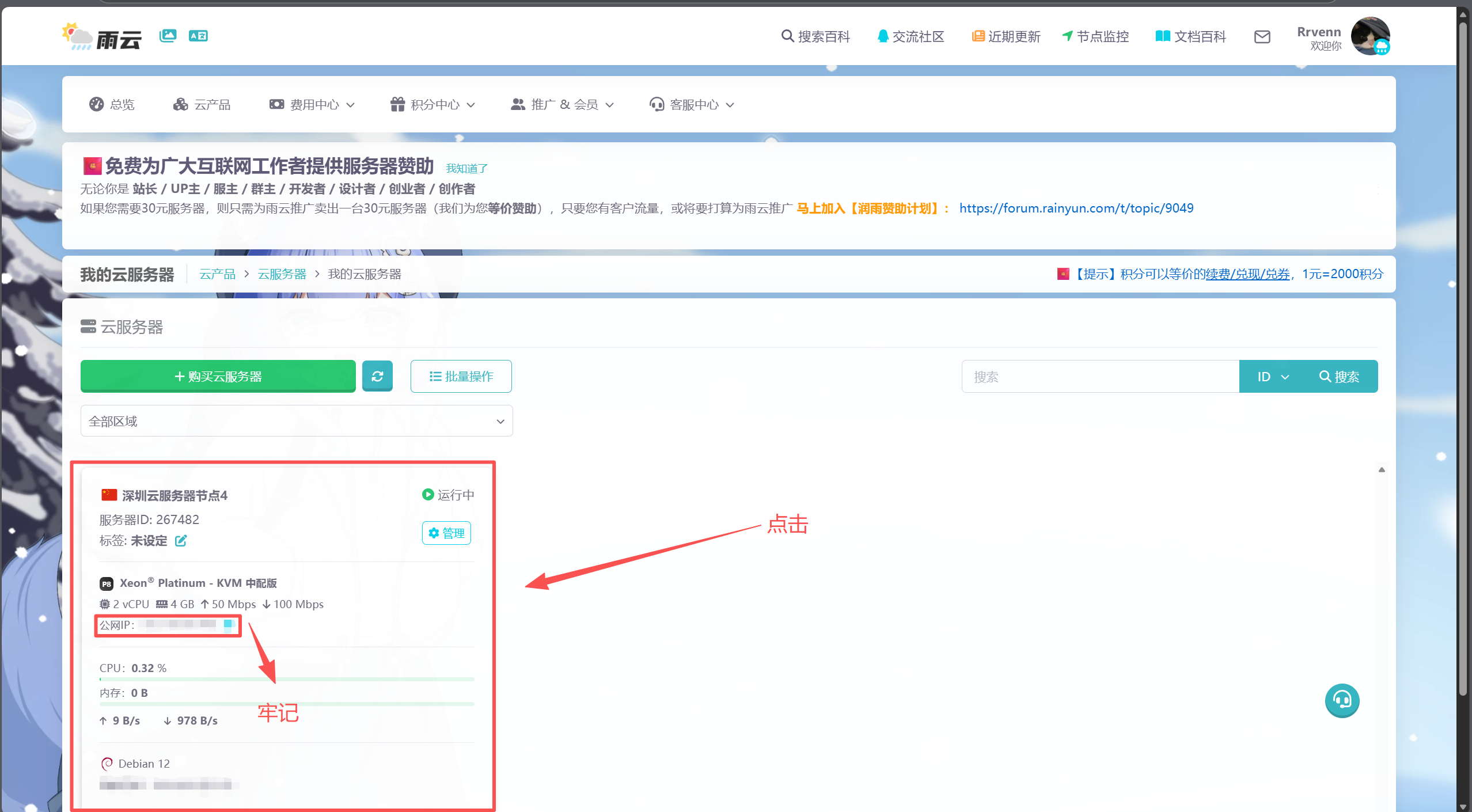Open the 全部区域 region dropdown
This screenshot has height=812, width=1472.
coord(296,421)
